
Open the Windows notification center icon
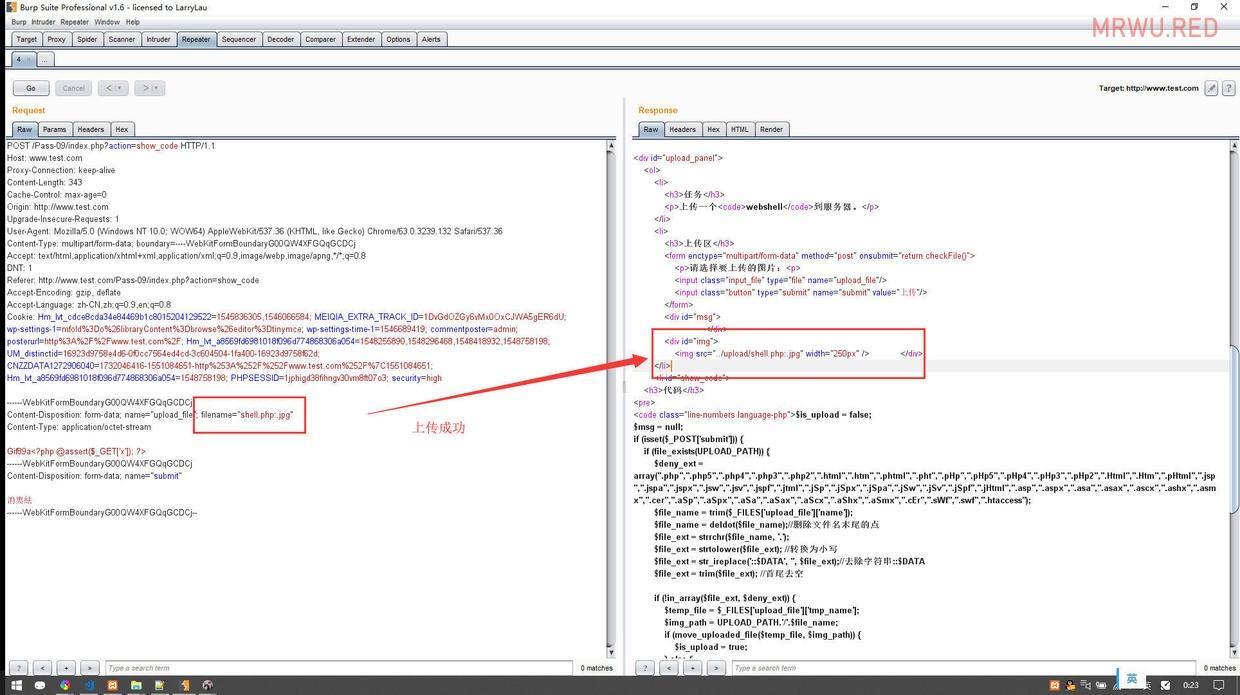(x=1219, y=686)
